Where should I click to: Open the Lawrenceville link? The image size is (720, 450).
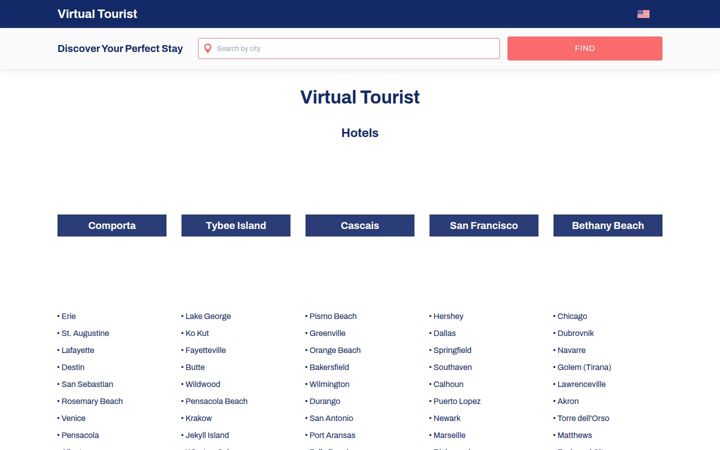[x=582, y=384]
